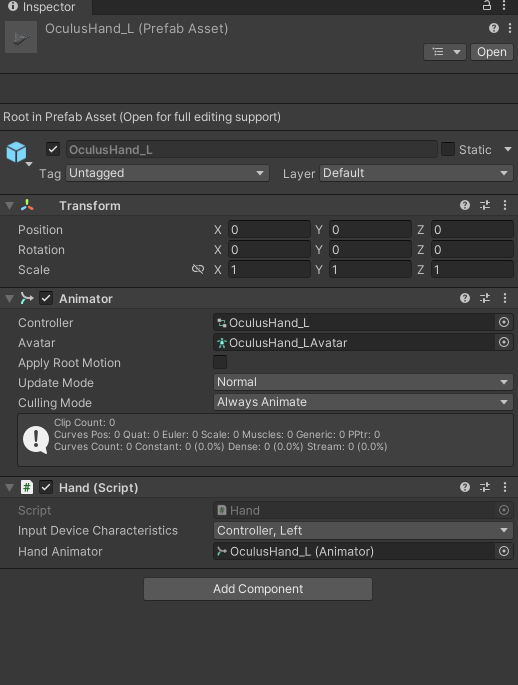Open Animator component three-dot menu

[x=505, y=298]
